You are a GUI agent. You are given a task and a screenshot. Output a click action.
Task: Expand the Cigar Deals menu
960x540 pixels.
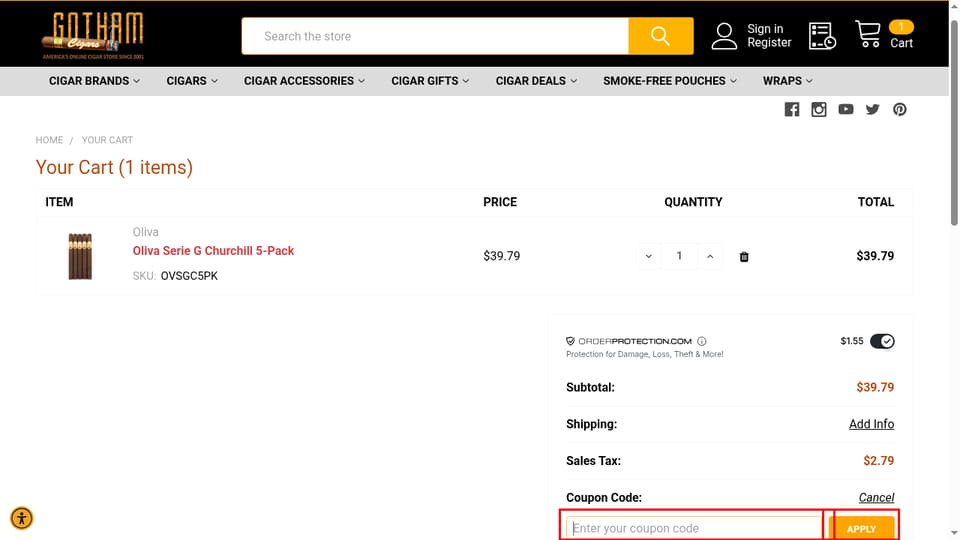point(536,81)
